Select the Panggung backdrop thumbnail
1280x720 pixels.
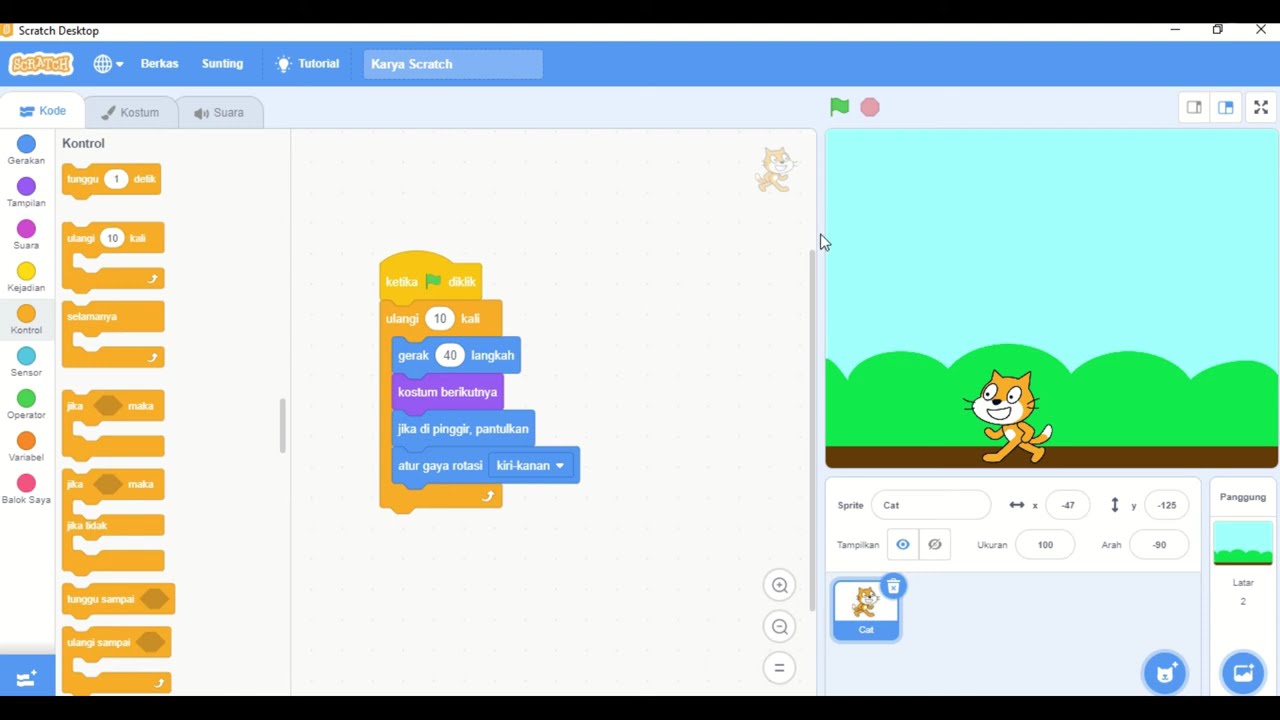1243,545
